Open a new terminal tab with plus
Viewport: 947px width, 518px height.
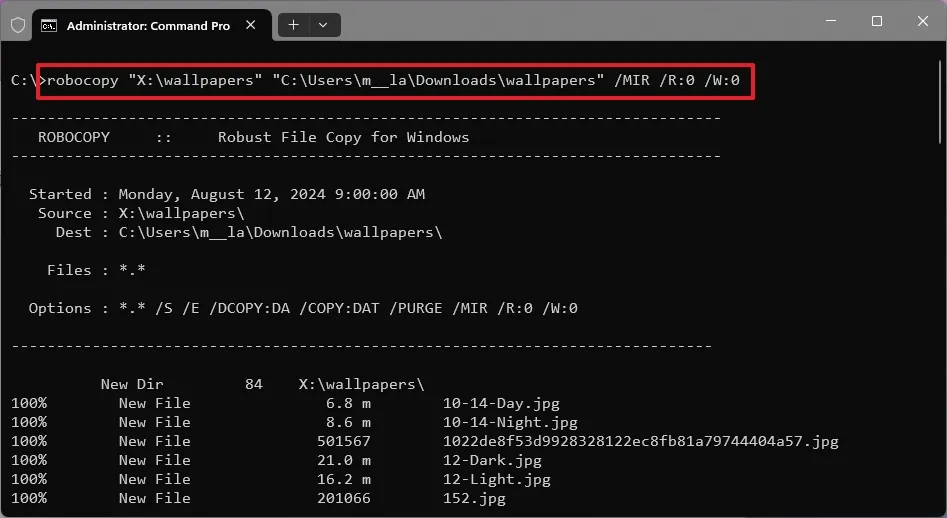point(294,25)
